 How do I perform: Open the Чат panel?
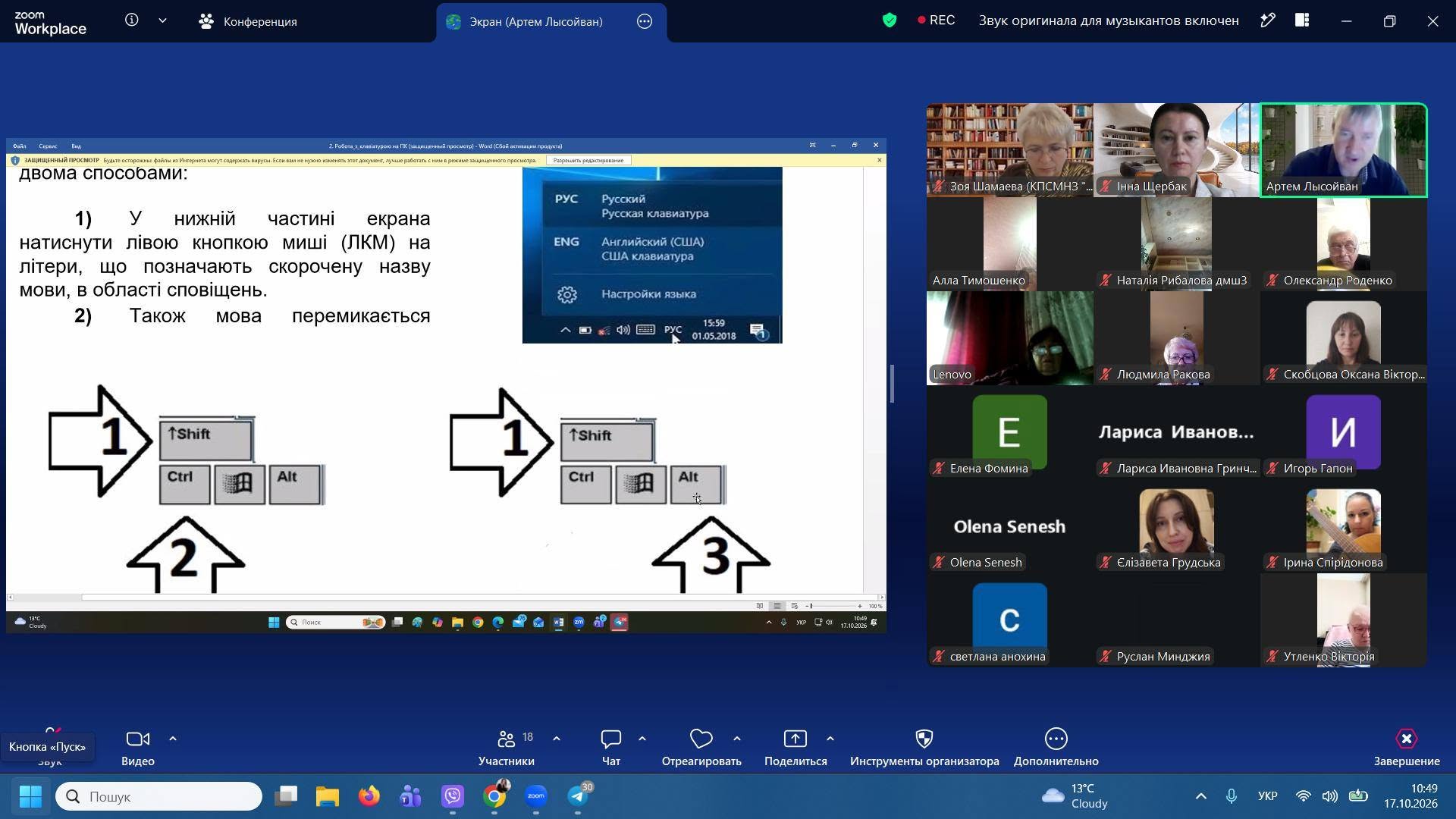pyautogui.click(x=611, y=748)
